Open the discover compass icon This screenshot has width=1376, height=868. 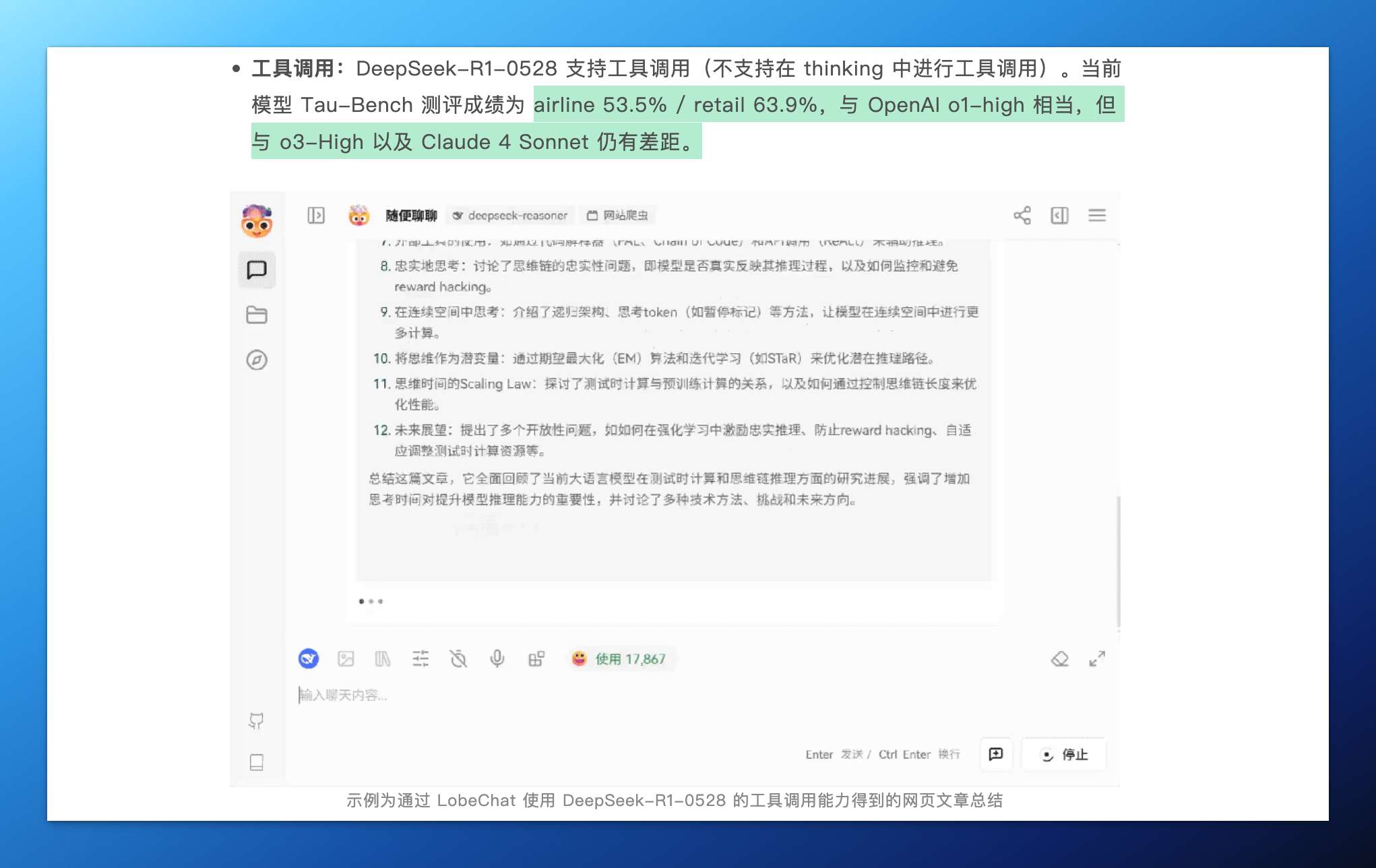coord(257,360)
